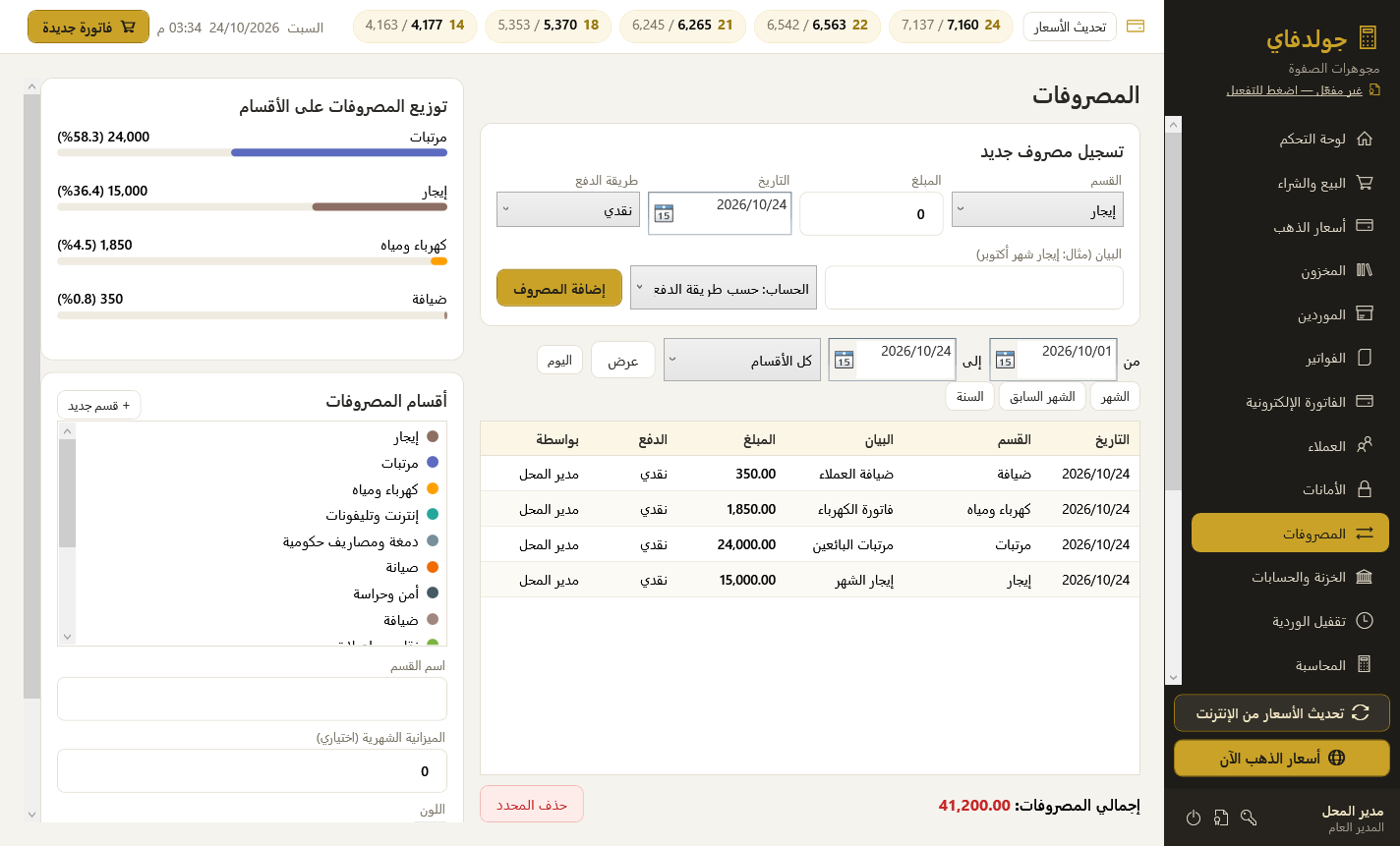The image size is (1400, 846).
Task: Open الفاتورة الإلكترونية in the sidebar
Action: point(1290,401)
